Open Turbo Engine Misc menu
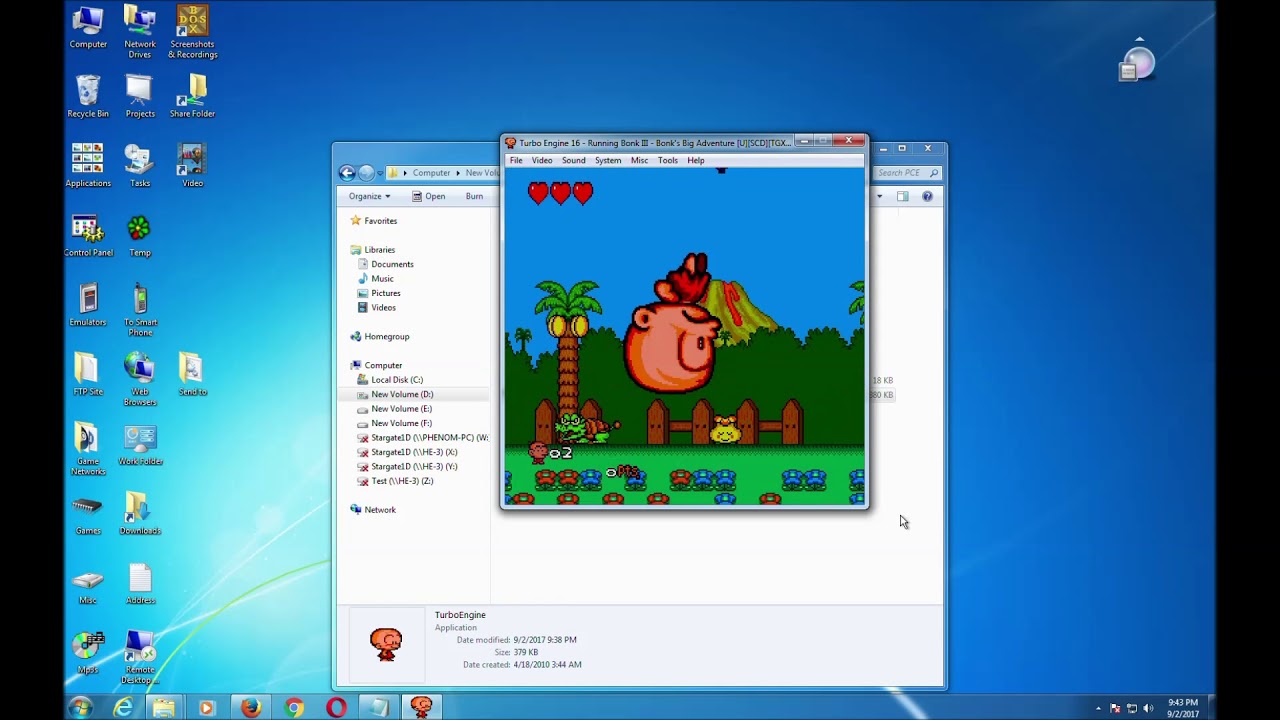This screenshot has height=720, width=1280. coord(639,160)
